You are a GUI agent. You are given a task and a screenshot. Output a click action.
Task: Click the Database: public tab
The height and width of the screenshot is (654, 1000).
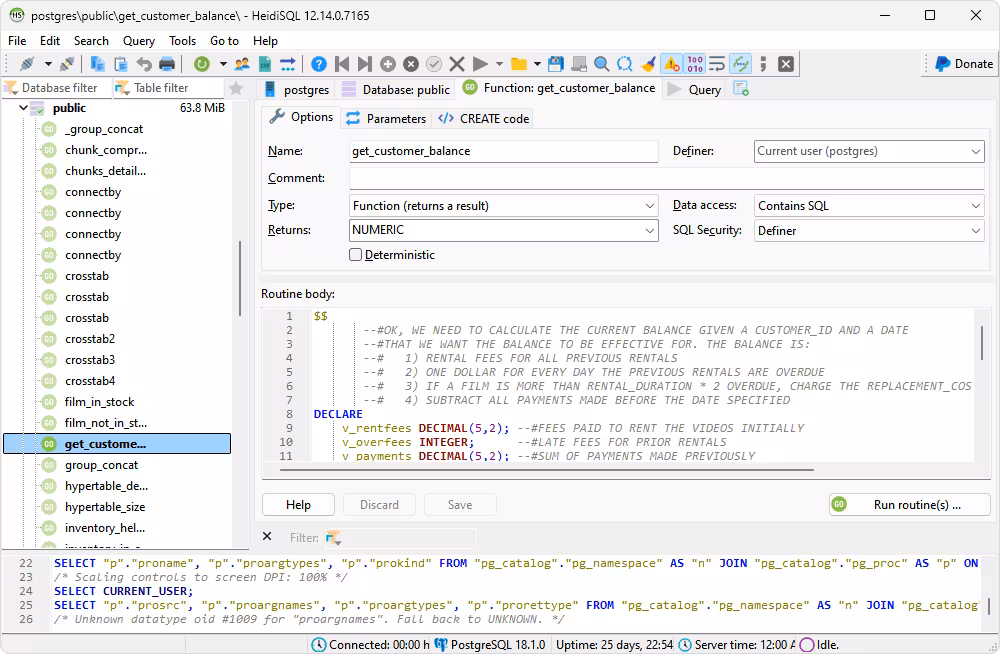tap(396, 89)
